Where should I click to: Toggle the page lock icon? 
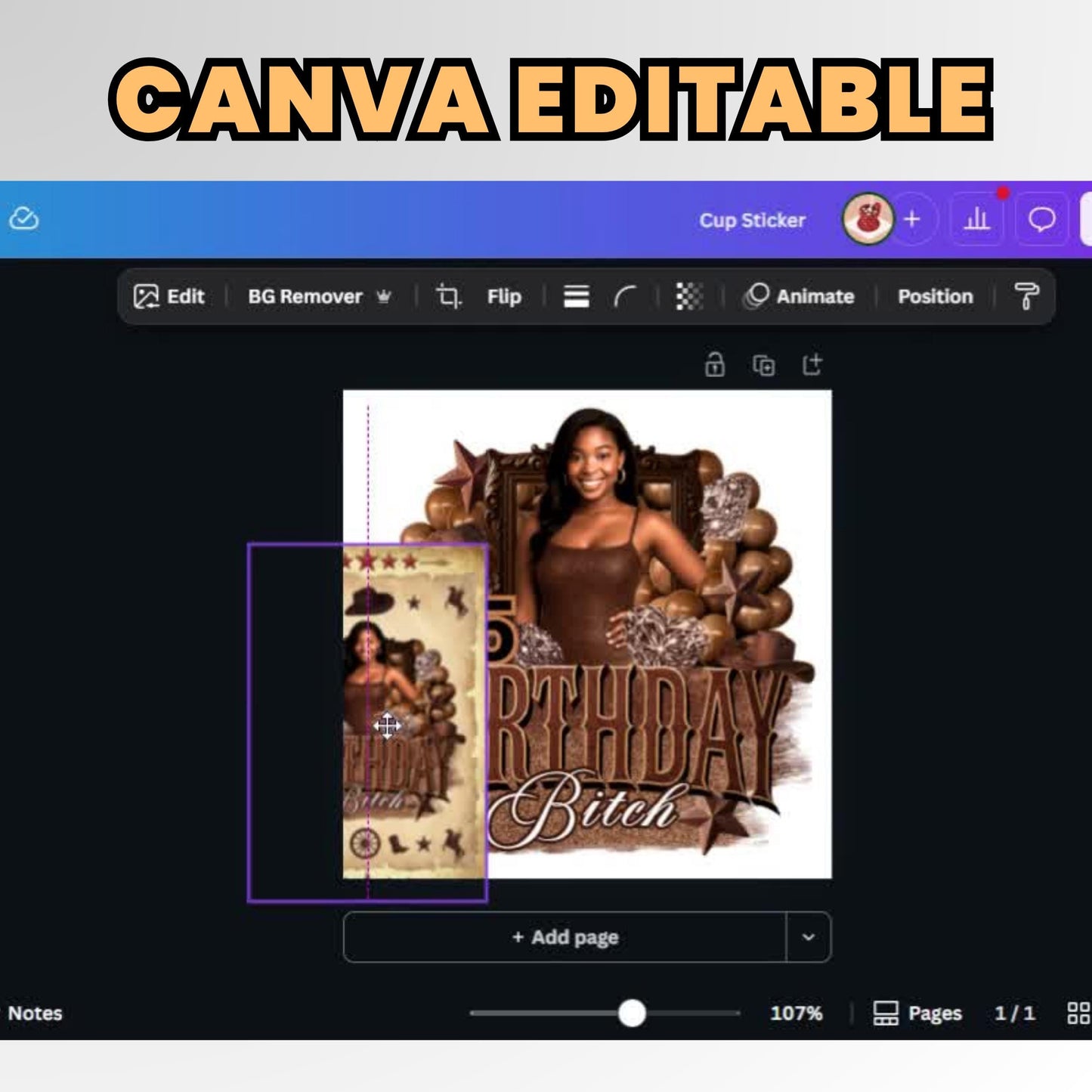tap(714, 364)
